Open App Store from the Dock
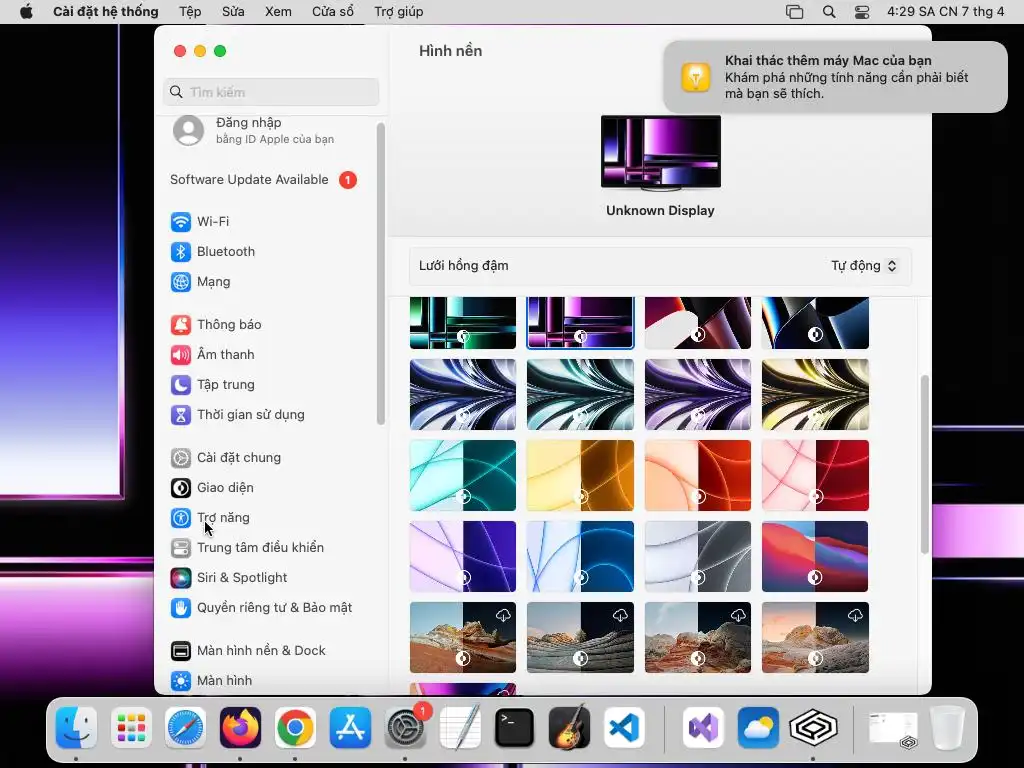 tap(350, 728)
